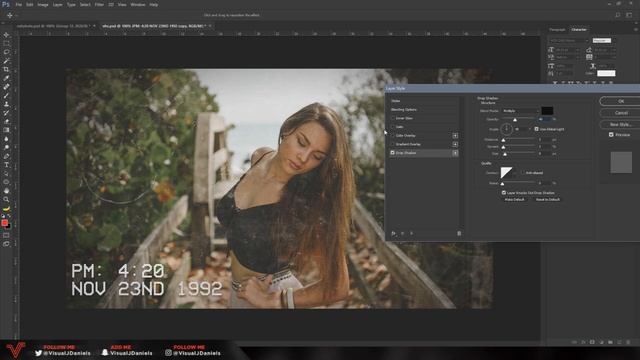The height and width of the screenshot is (360, 640).
Task: Select the Zoom tool
Action: click(6, 199)
